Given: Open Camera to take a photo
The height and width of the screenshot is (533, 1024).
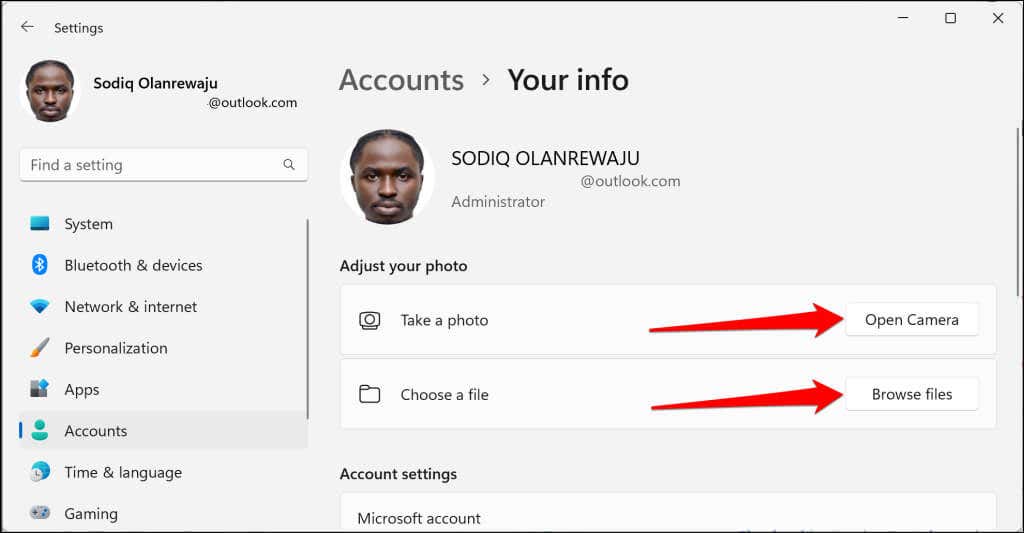Looking at the screenshot, I should (x=912, y=319).
